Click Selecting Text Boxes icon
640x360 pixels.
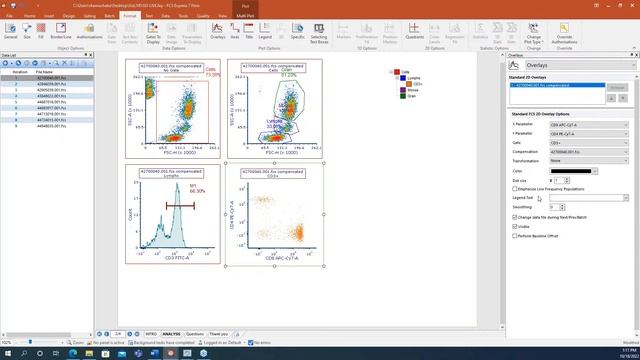[319, 33]
